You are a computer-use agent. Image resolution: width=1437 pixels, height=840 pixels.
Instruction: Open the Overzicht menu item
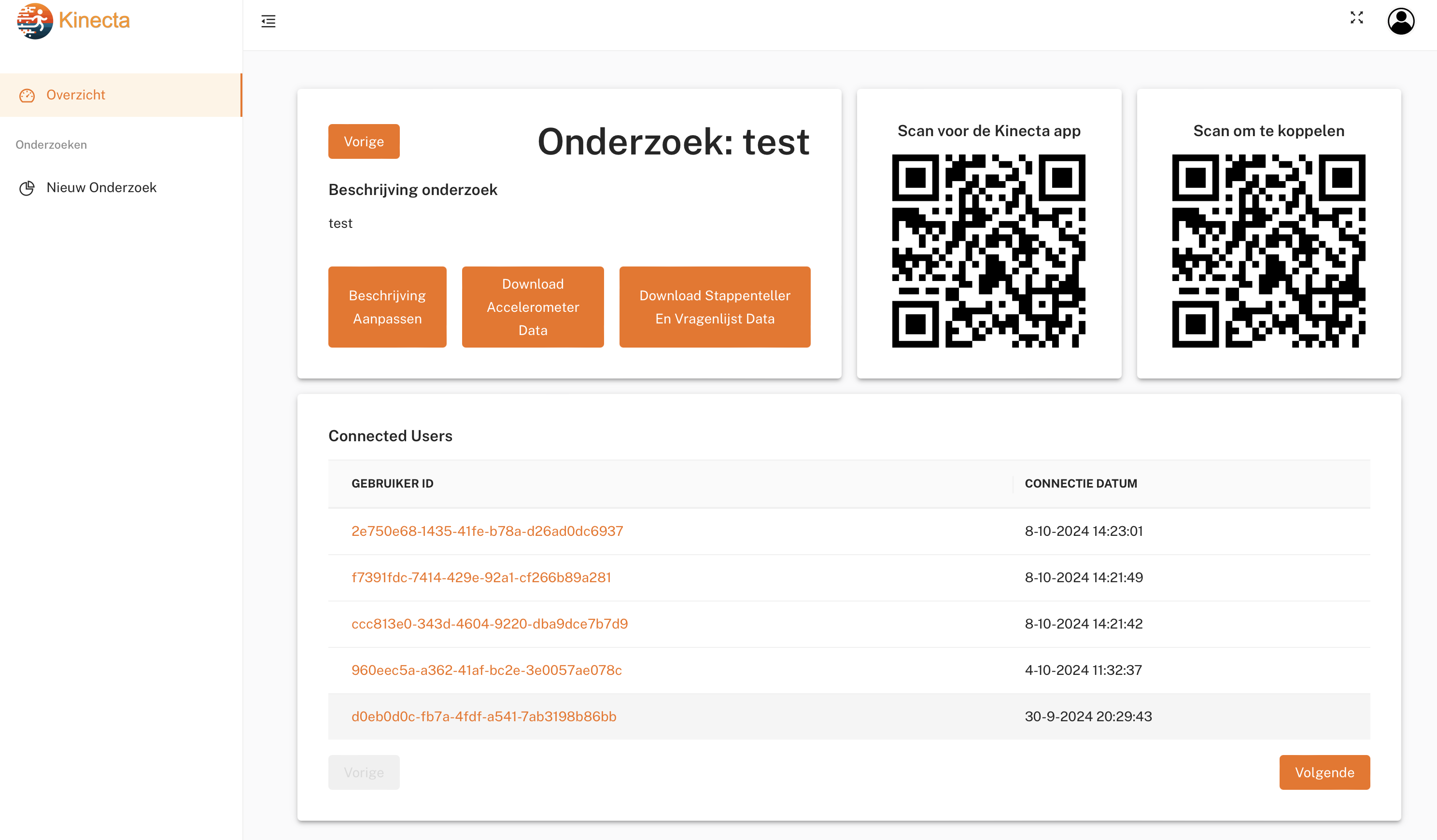pyautogui.click(x=76, y=95)
